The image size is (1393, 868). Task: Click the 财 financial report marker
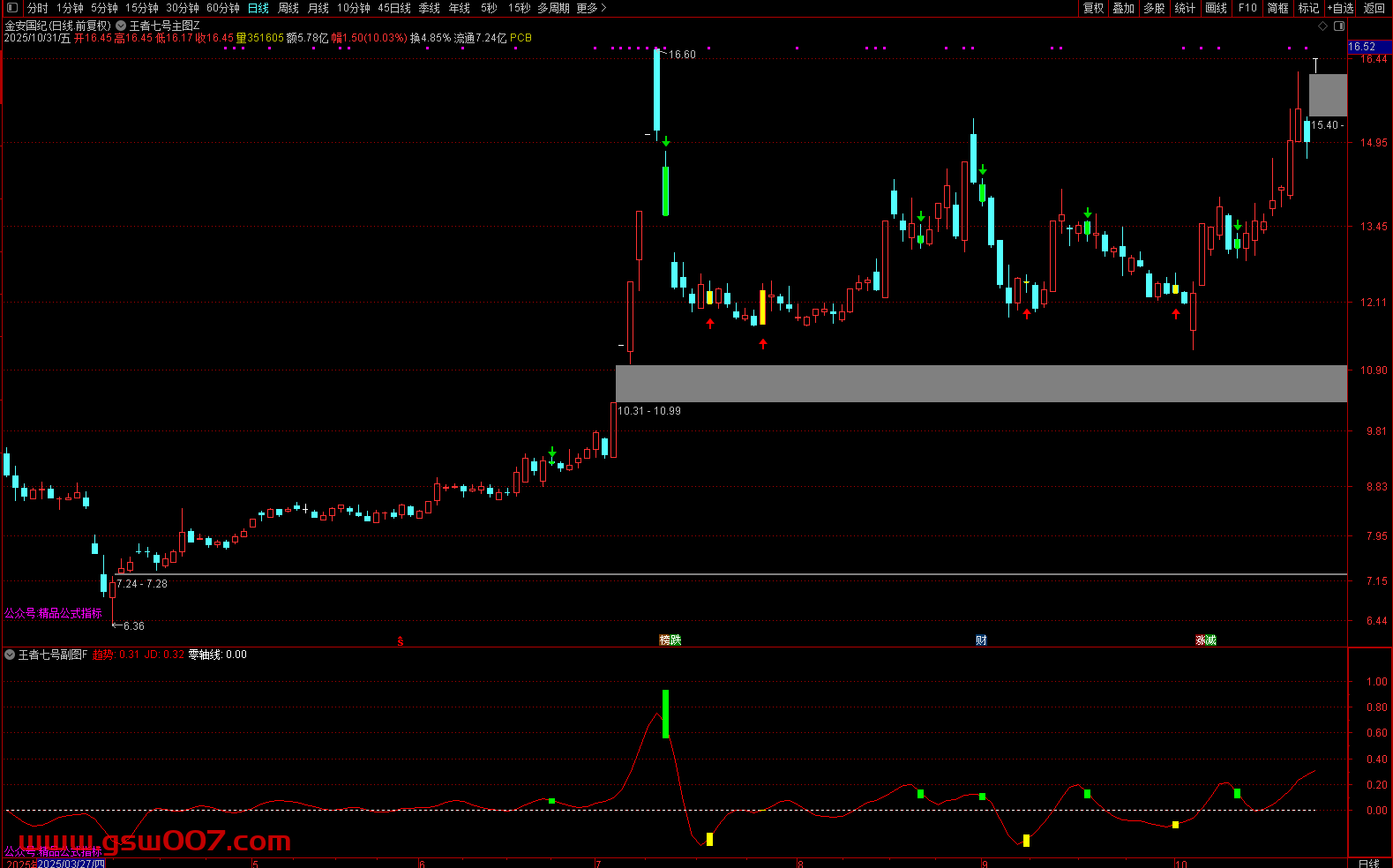[981, 640]
